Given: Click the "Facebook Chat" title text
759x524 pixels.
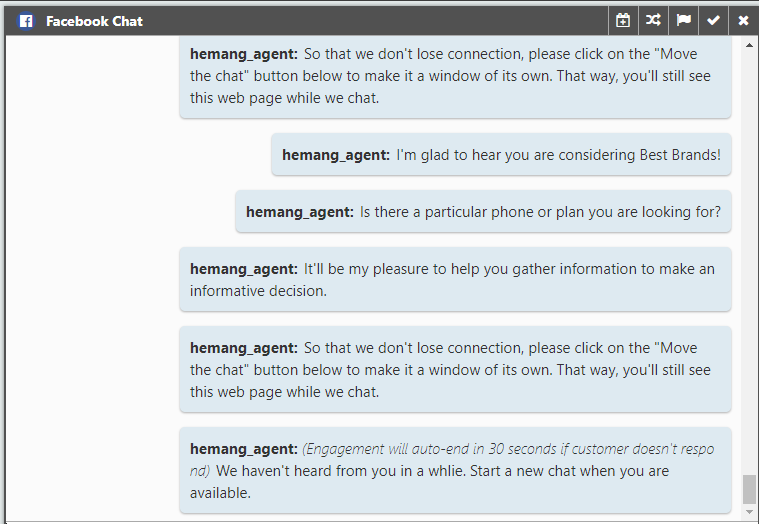Looking at the screenshot, I should 94,20.
